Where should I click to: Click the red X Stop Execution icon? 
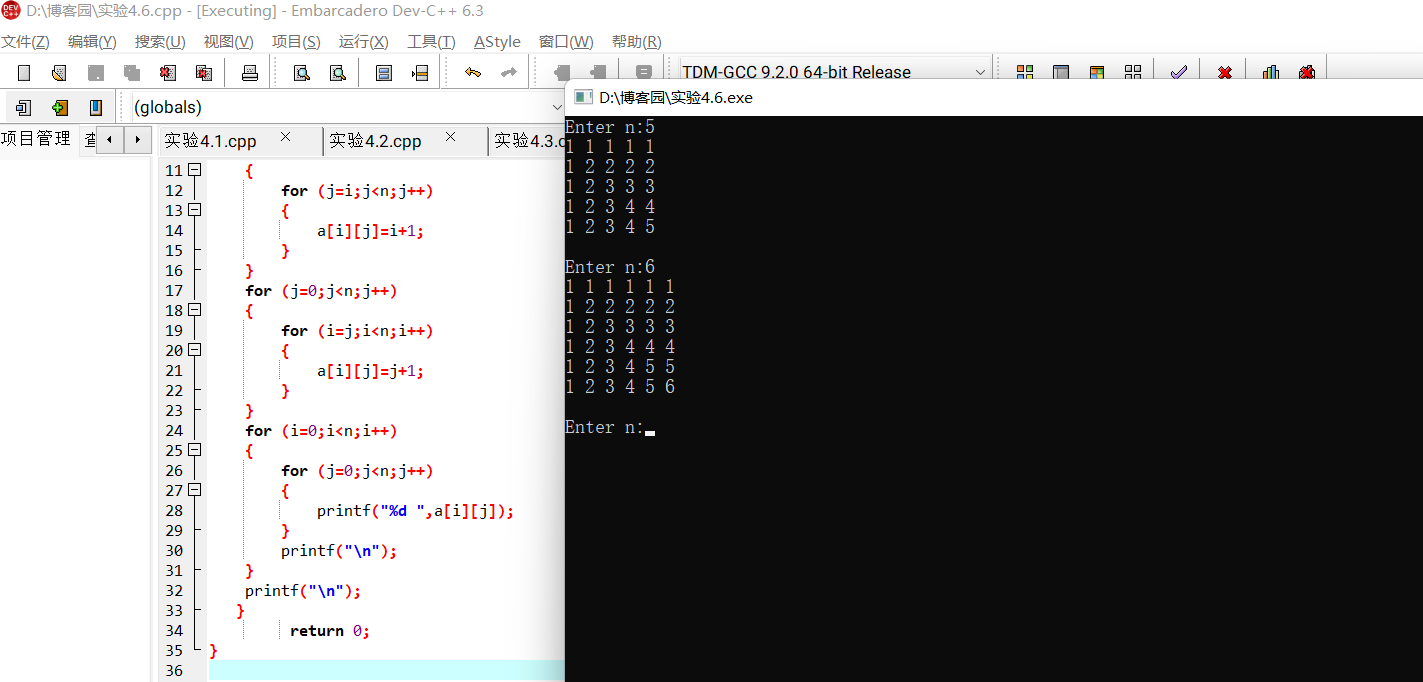(1224, 73)
